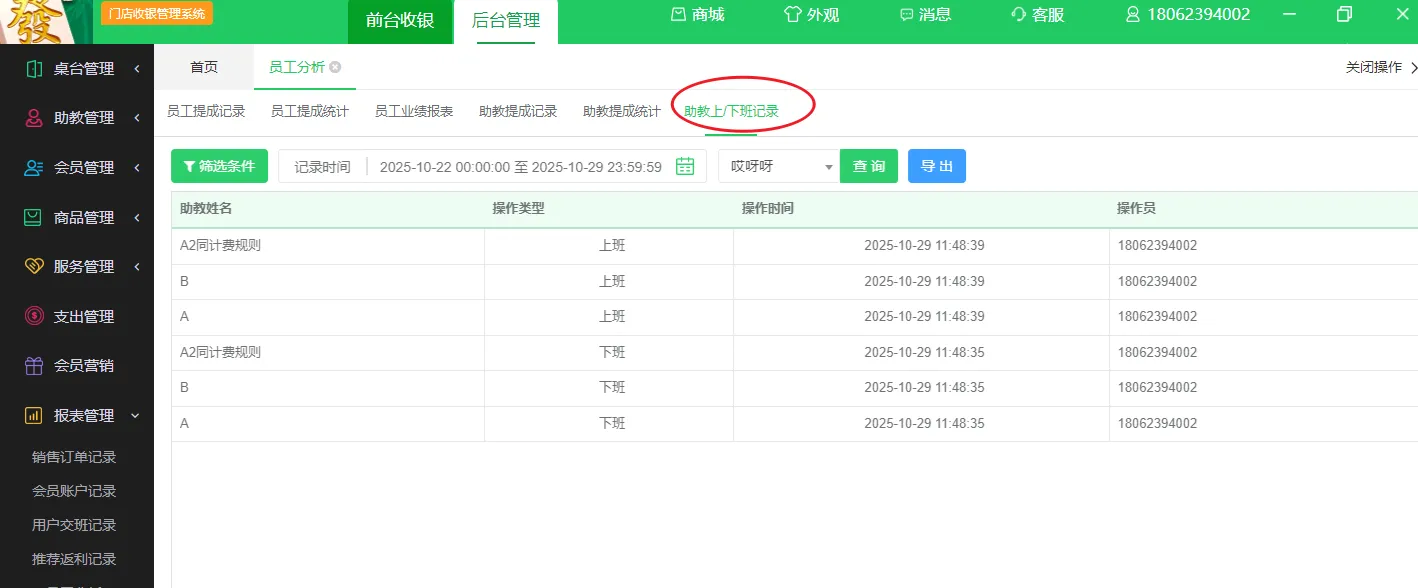
Task: Switch to 前台收银 tab
Action: (400, 21)
